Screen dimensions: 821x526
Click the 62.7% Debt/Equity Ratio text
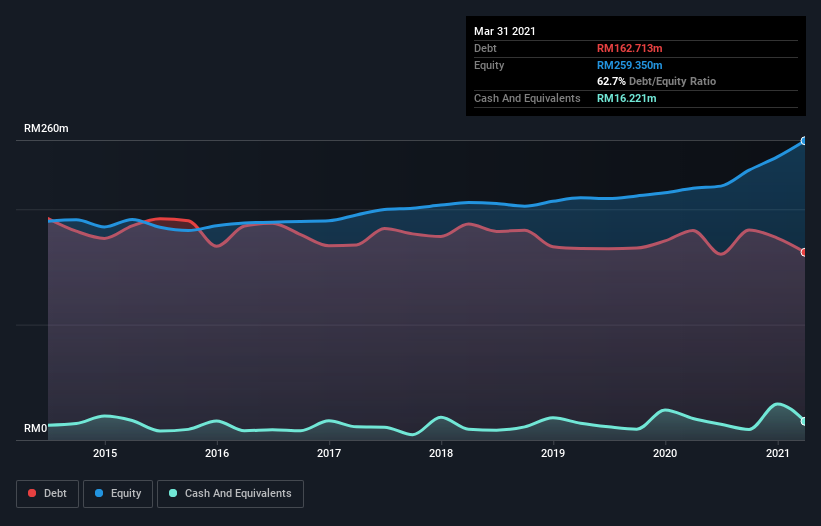click(657, 81)
